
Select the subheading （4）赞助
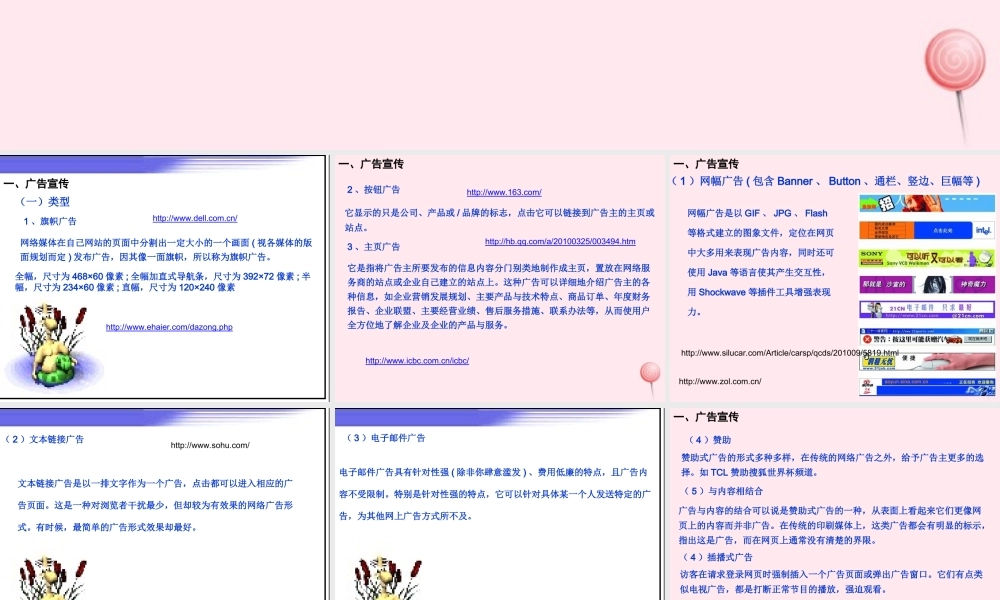point(709,440)
